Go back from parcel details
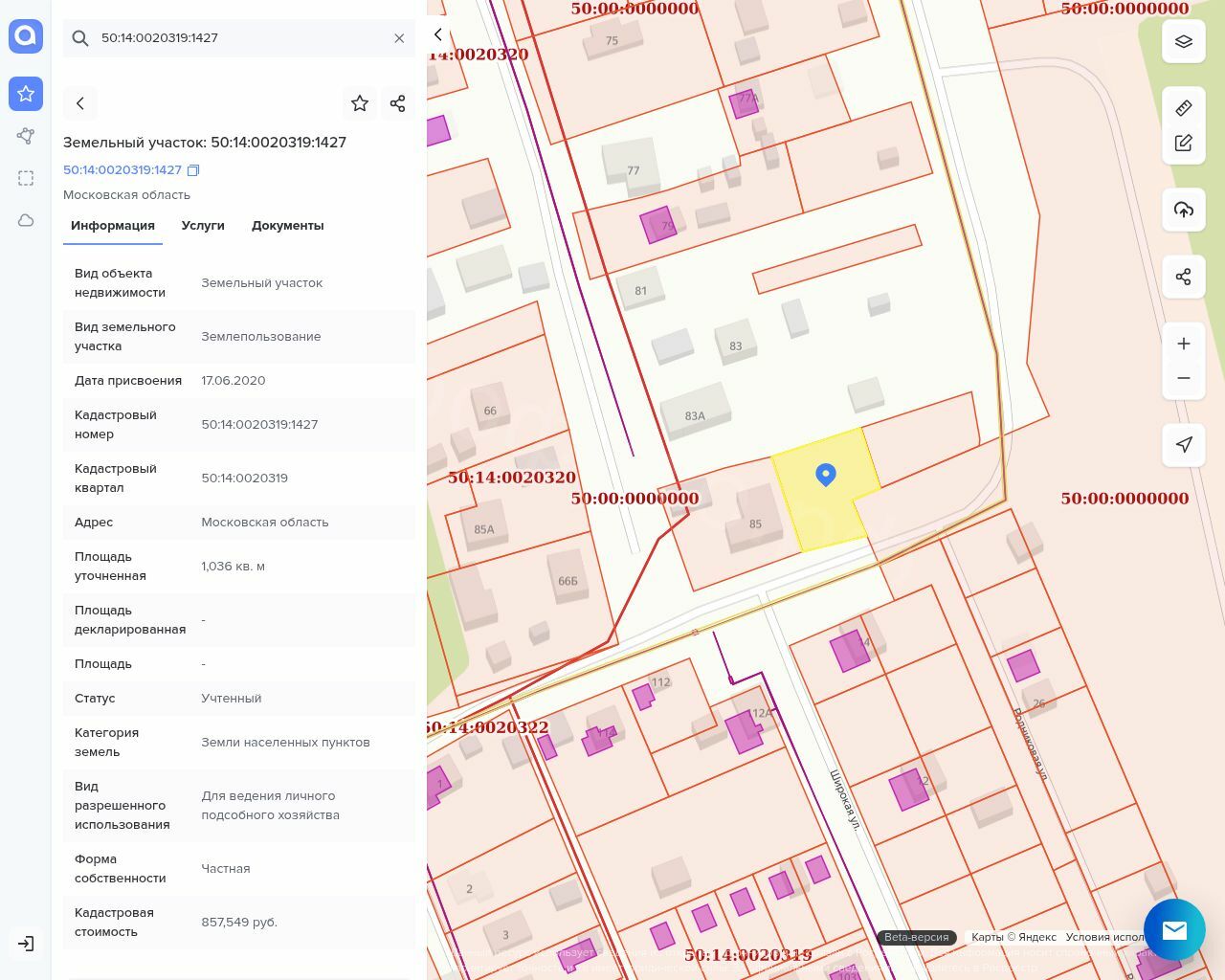1225x980 pixels. coord(80,103)
